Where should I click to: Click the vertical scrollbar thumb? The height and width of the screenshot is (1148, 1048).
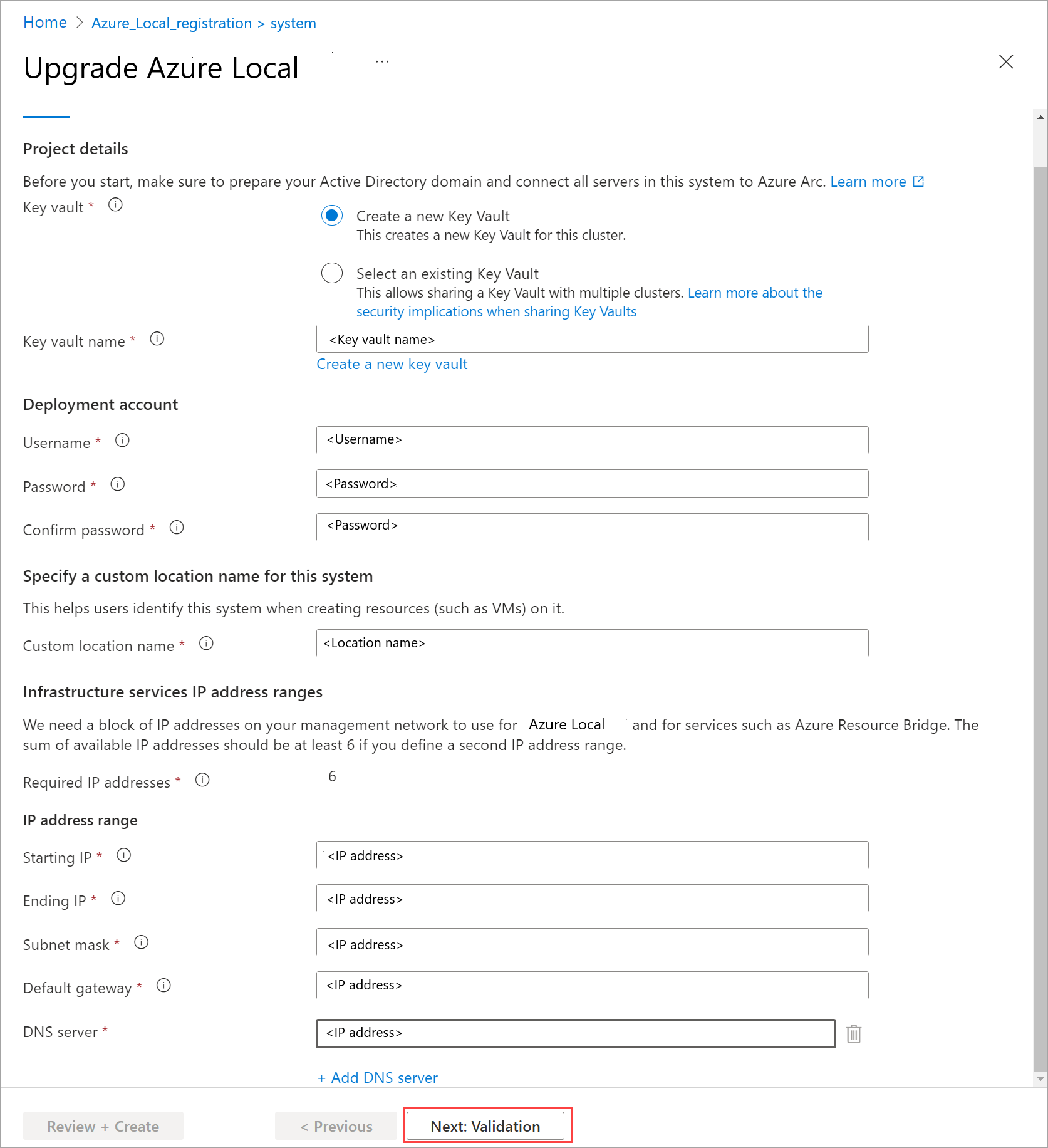click(1040, 618)
